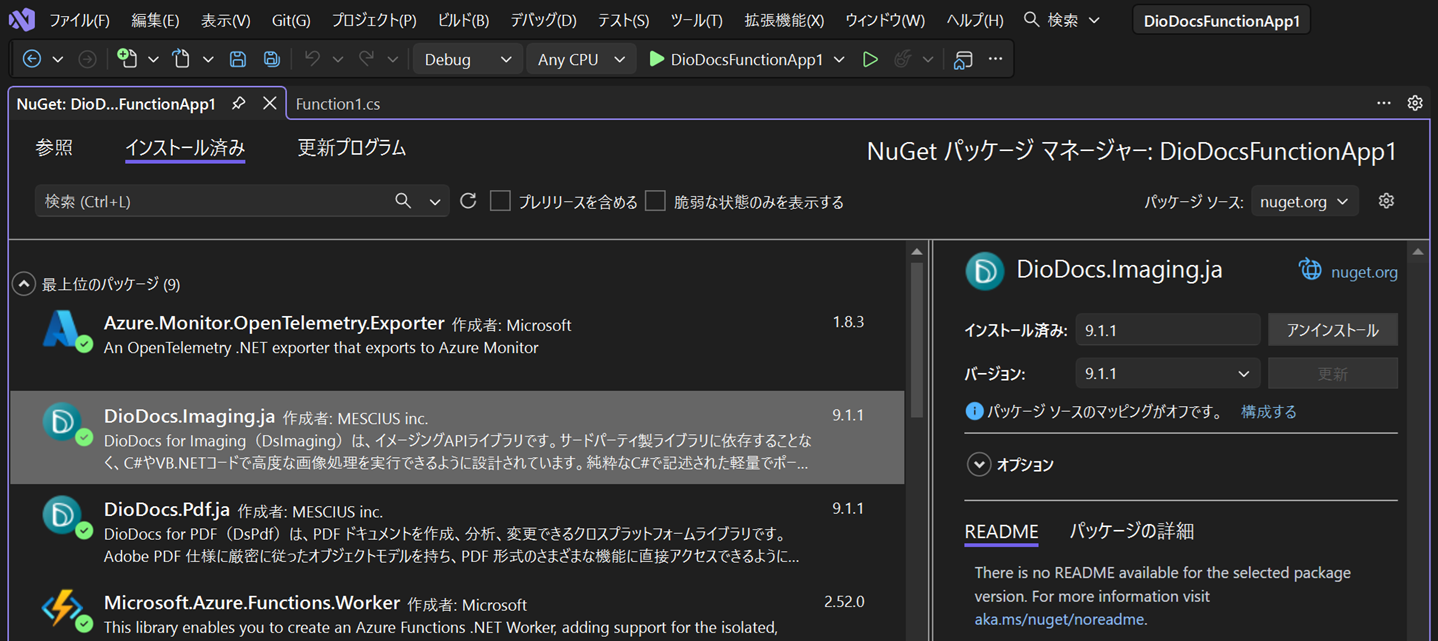
Task: Select the DioDocs.Imaging.ja package row
Action: (x=457, y=438)
